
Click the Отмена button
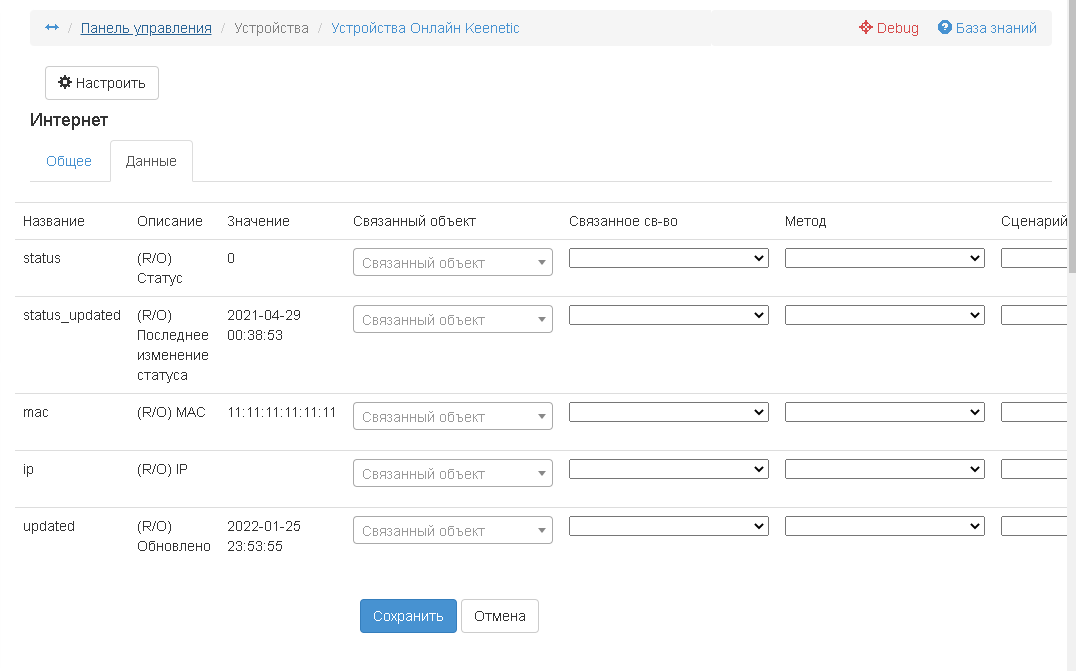499,616
